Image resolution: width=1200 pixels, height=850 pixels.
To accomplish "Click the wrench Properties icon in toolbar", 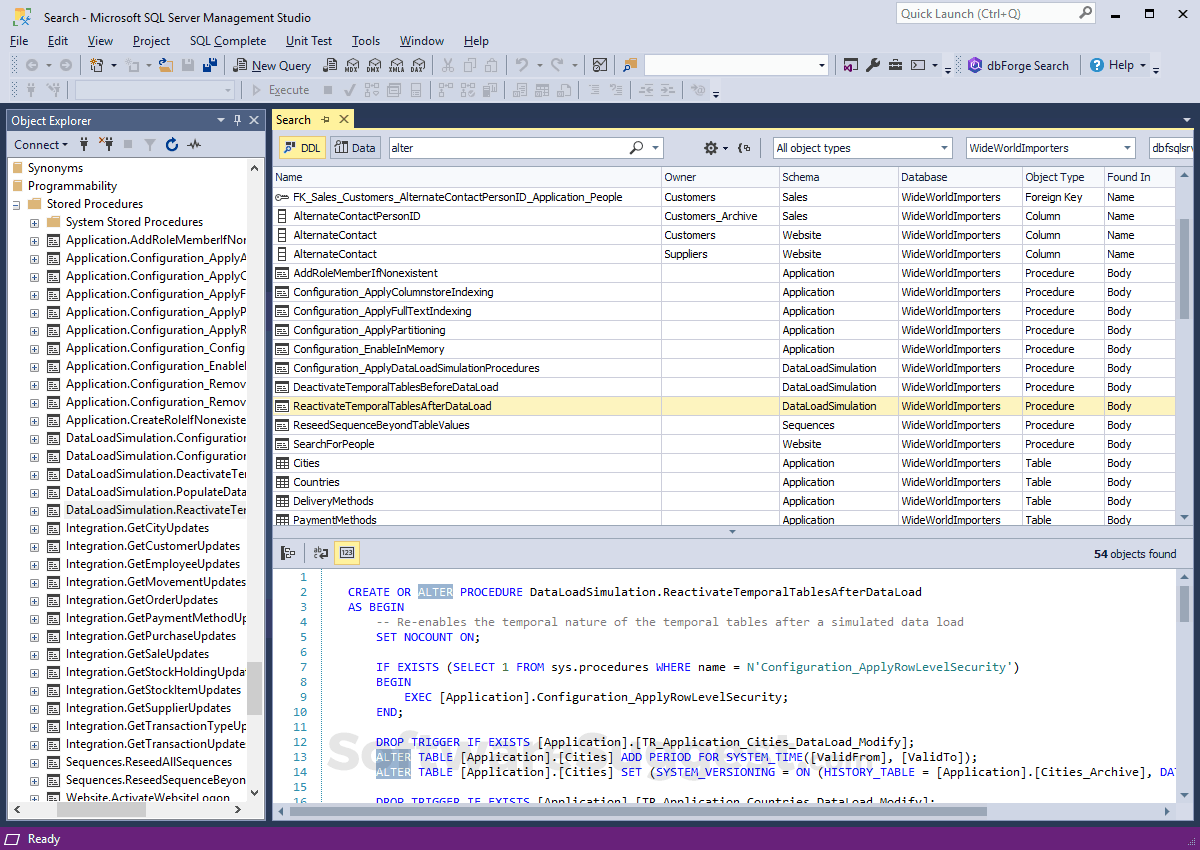I will pos(872,65).
